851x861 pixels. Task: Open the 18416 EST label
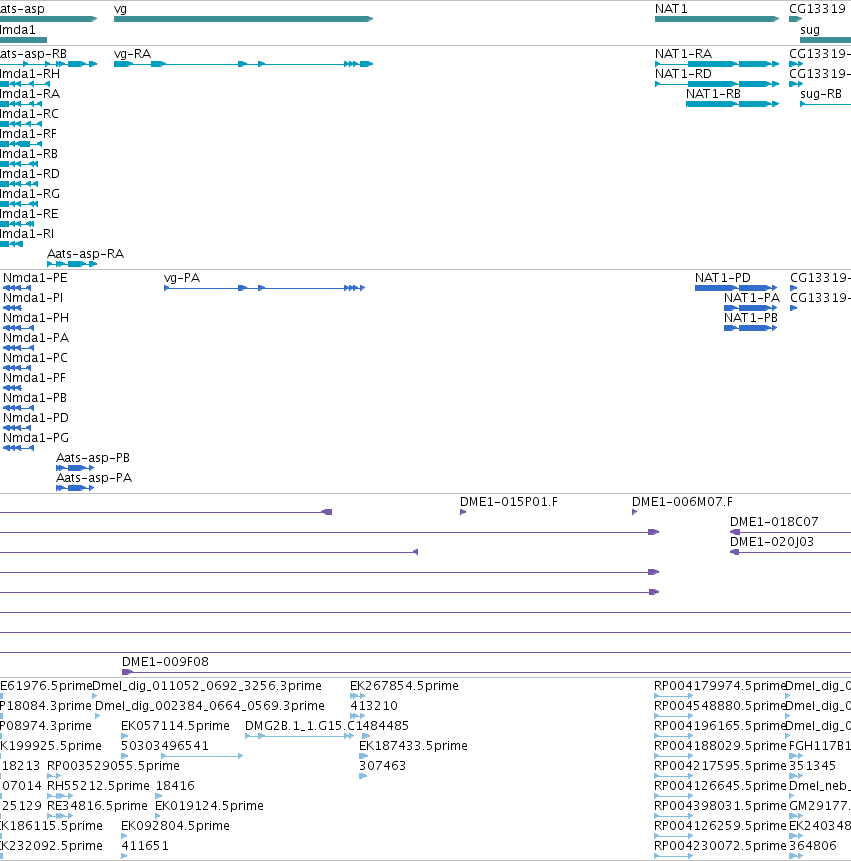[175, 786]
